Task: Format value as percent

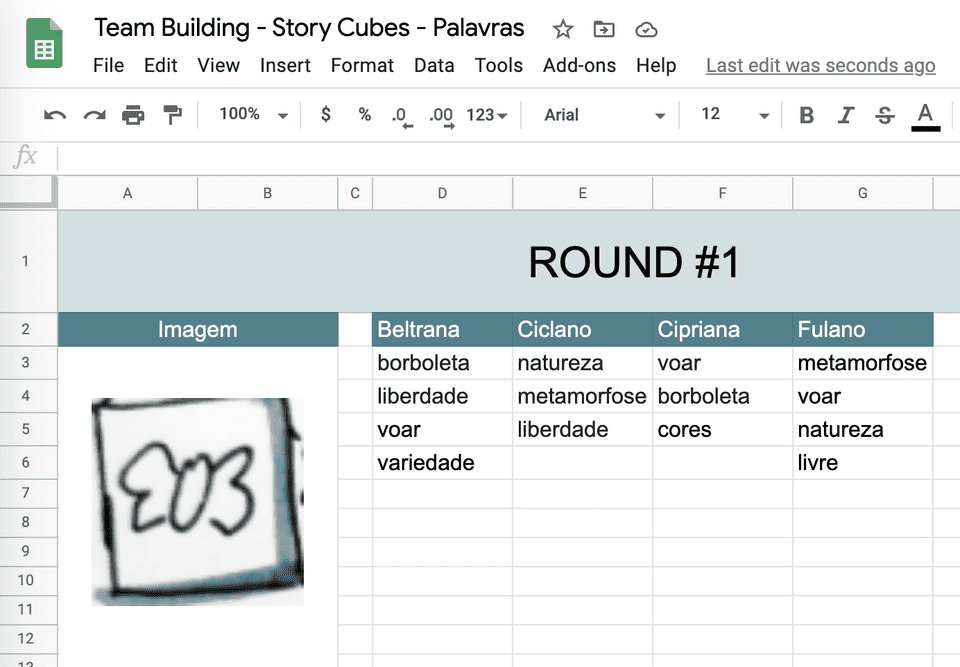Action: click(364, 115)
